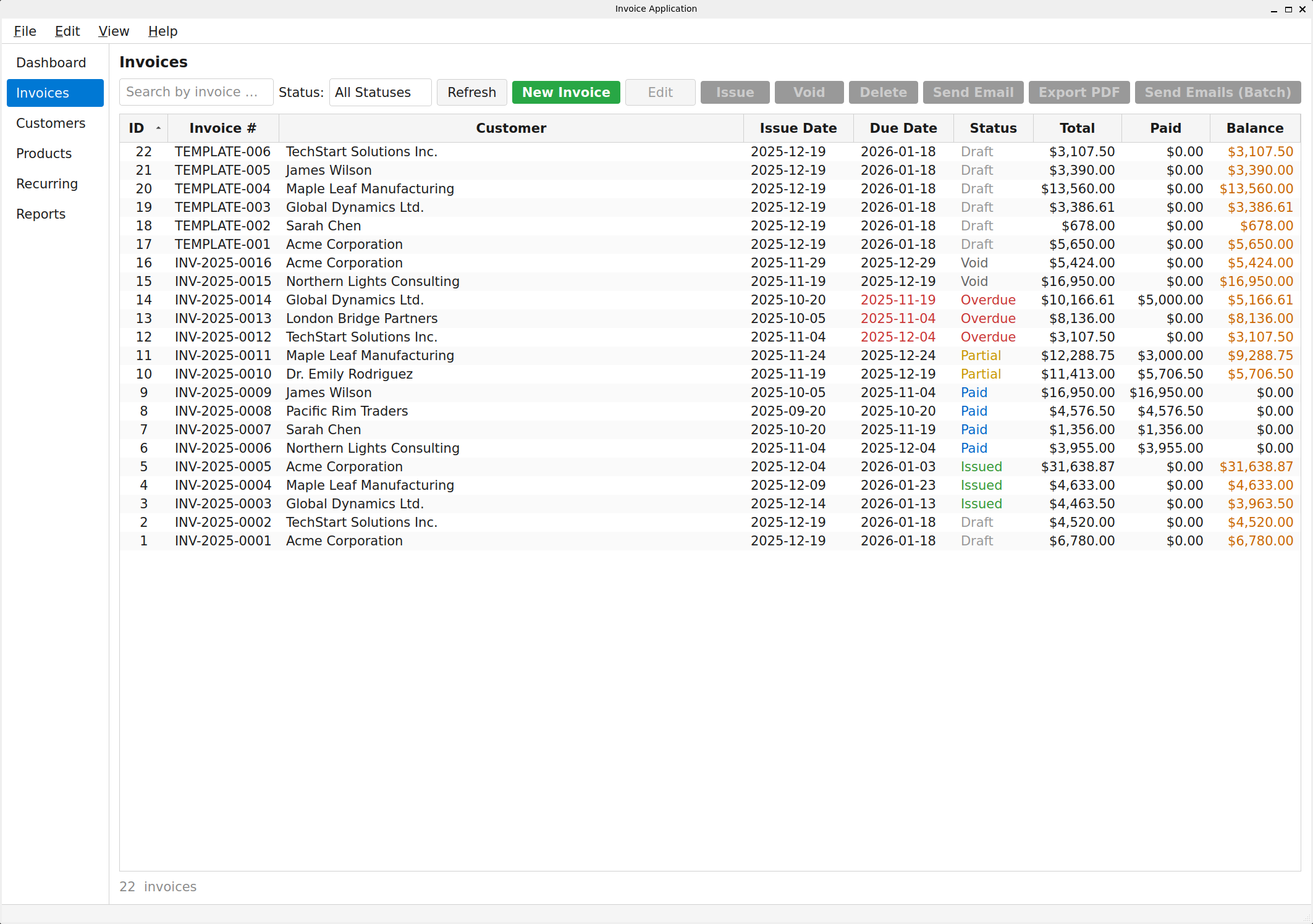
Task: Click the Export PDF button
Action: 1079,92
